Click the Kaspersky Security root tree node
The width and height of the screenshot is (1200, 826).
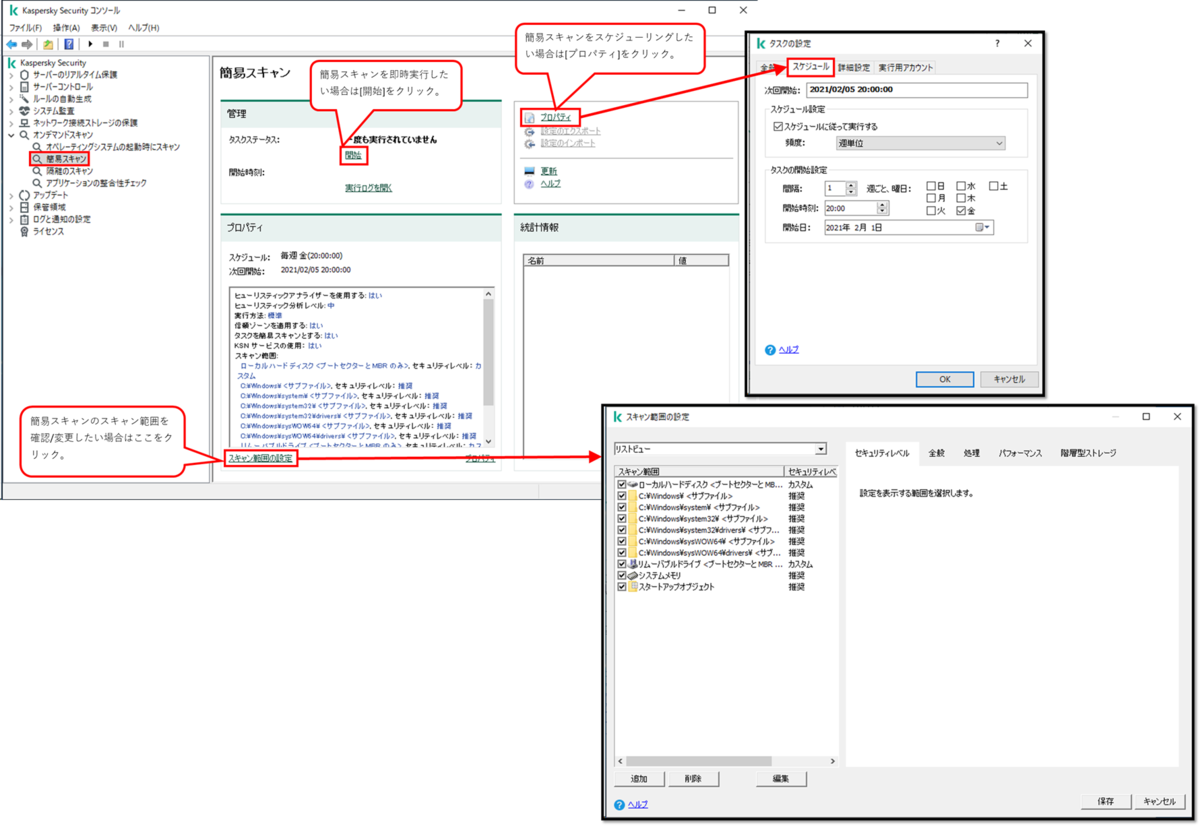(x=47, y=62)
